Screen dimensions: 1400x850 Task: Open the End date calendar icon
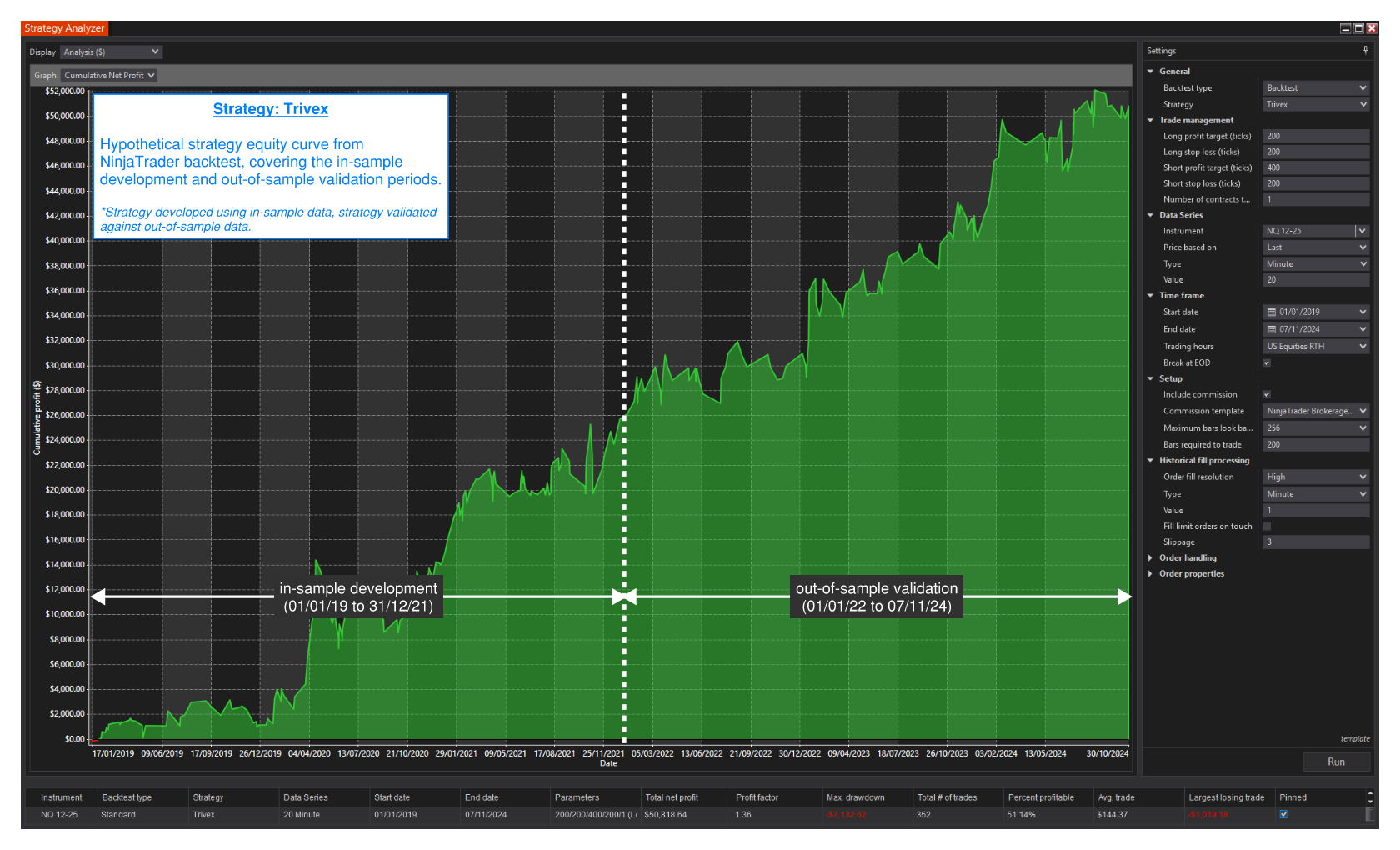click(1272, 329)
